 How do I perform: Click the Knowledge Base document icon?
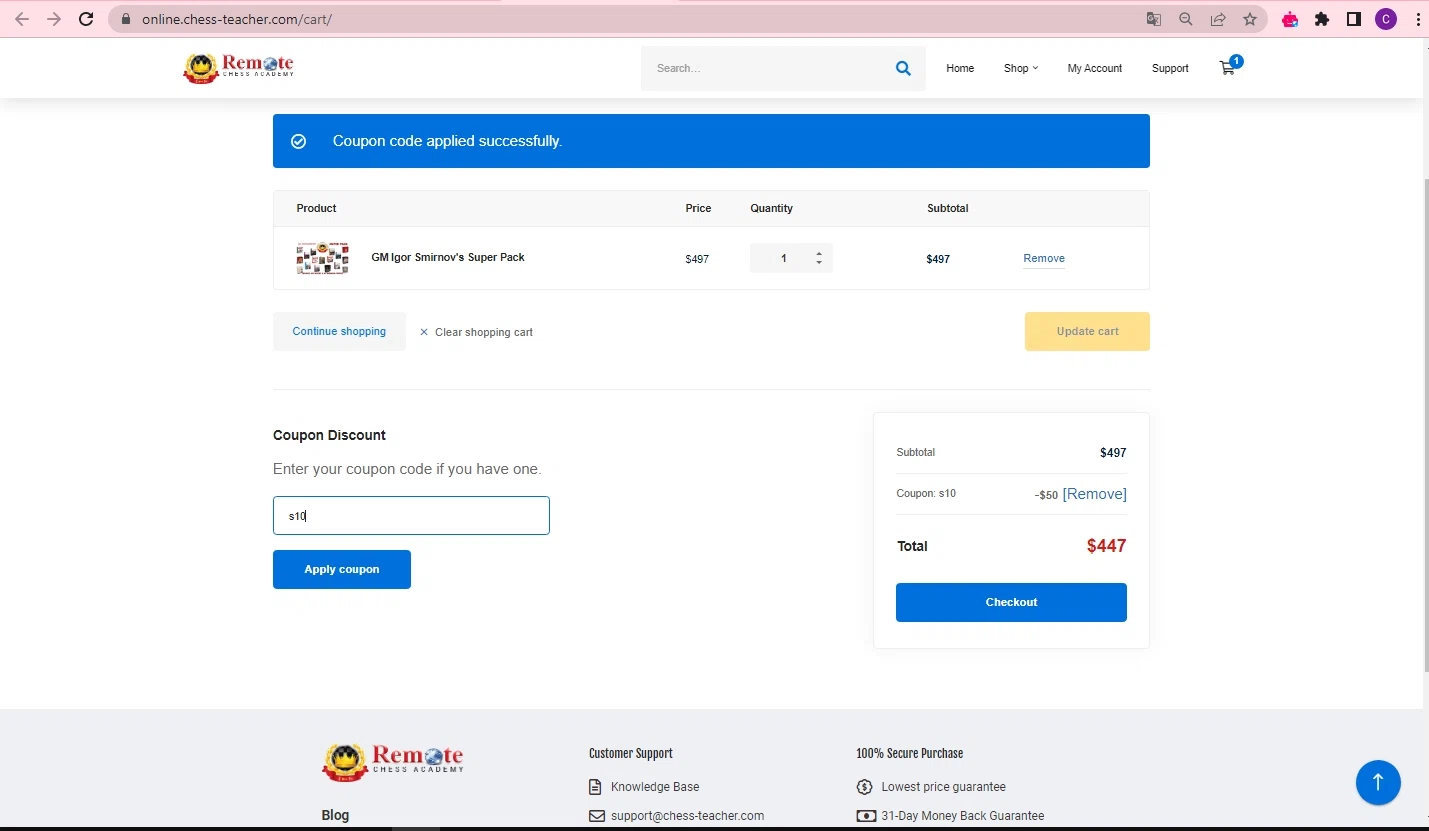pos(596,787)
